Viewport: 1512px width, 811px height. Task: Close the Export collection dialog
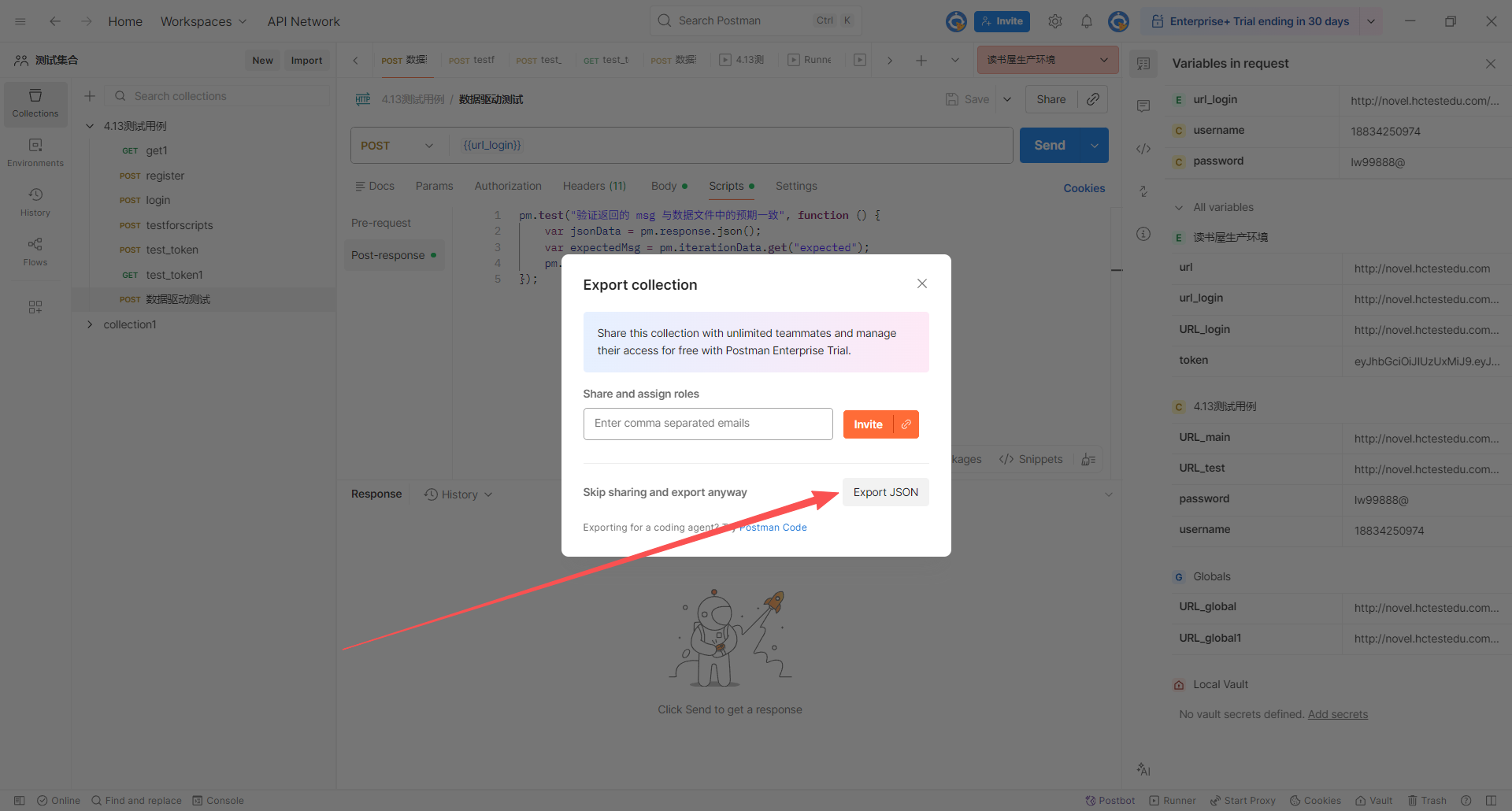pos(922,283)
